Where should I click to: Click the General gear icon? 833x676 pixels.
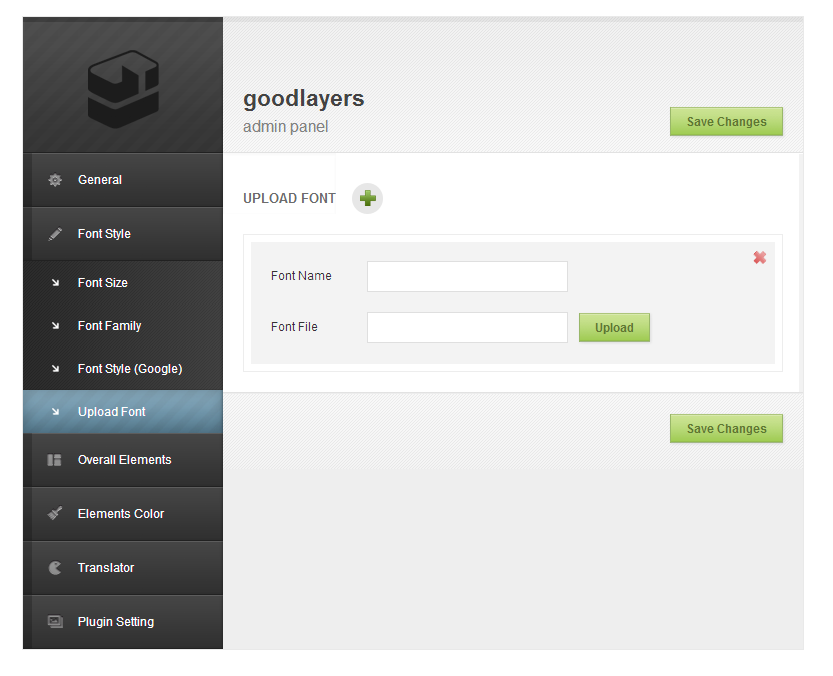55,180
